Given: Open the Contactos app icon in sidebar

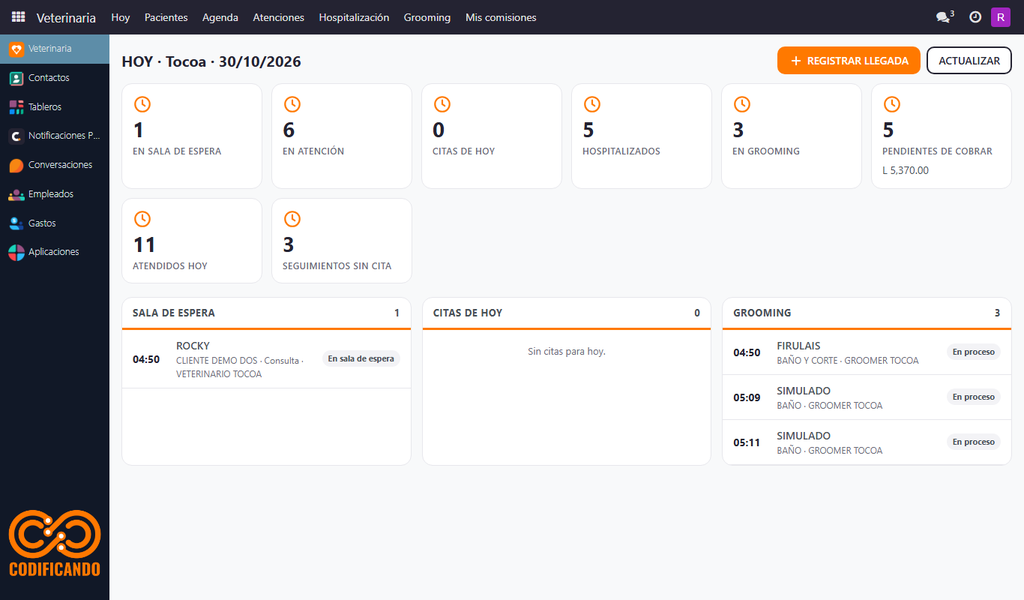Looking at the screenshot, I should click(16, 78).
